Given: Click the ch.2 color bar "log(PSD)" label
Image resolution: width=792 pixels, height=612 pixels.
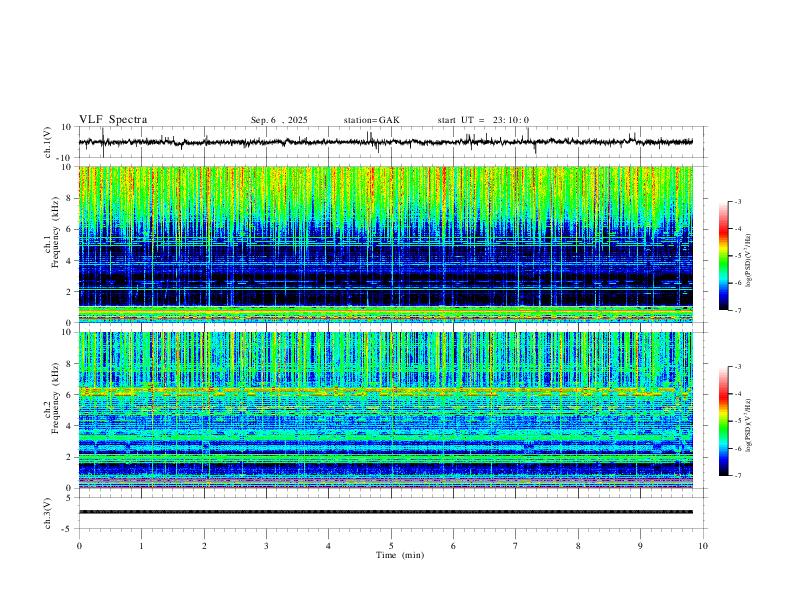Looking at the screenshot, I should pos(748,425).
